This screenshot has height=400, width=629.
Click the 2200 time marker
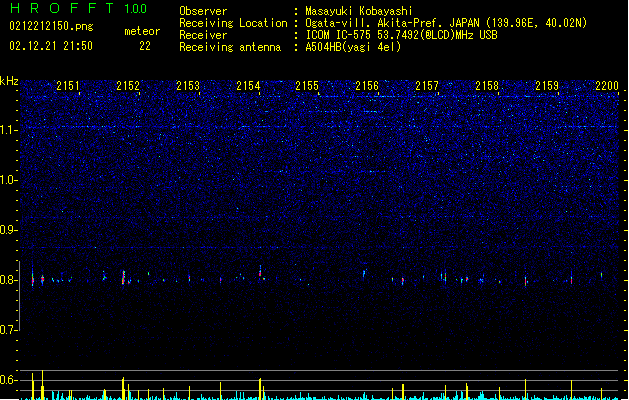pyautogui.click(x=607, y=86)
